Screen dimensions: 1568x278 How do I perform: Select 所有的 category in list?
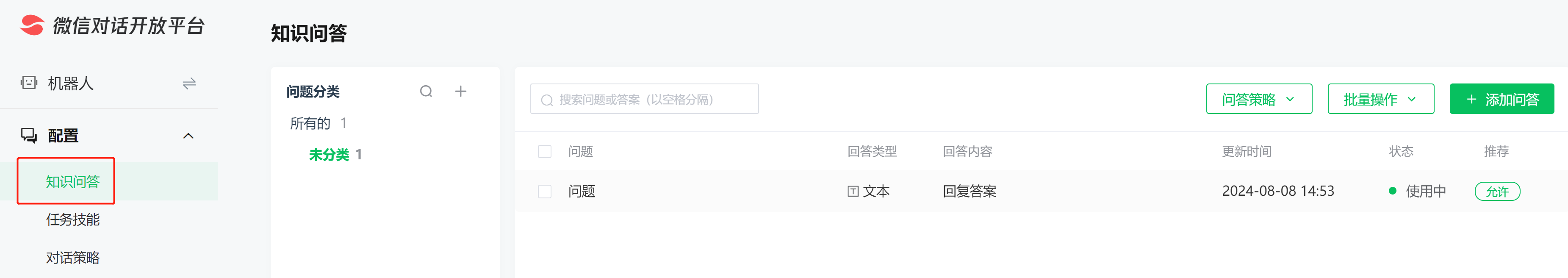(310, 124)
